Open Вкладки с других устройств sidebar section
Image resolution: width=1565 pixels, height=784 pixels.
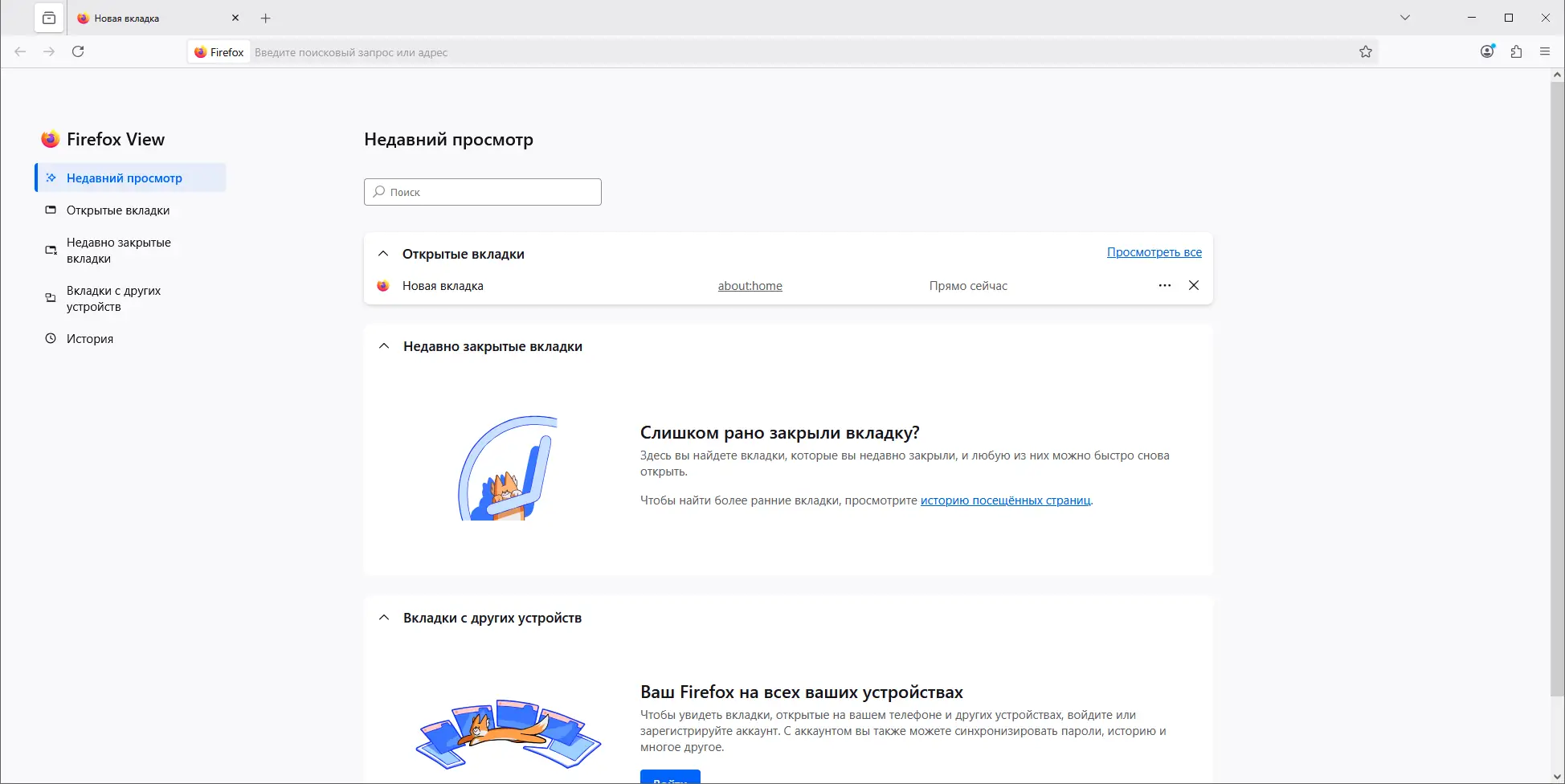pyautogui.click(x=130, y=299)
